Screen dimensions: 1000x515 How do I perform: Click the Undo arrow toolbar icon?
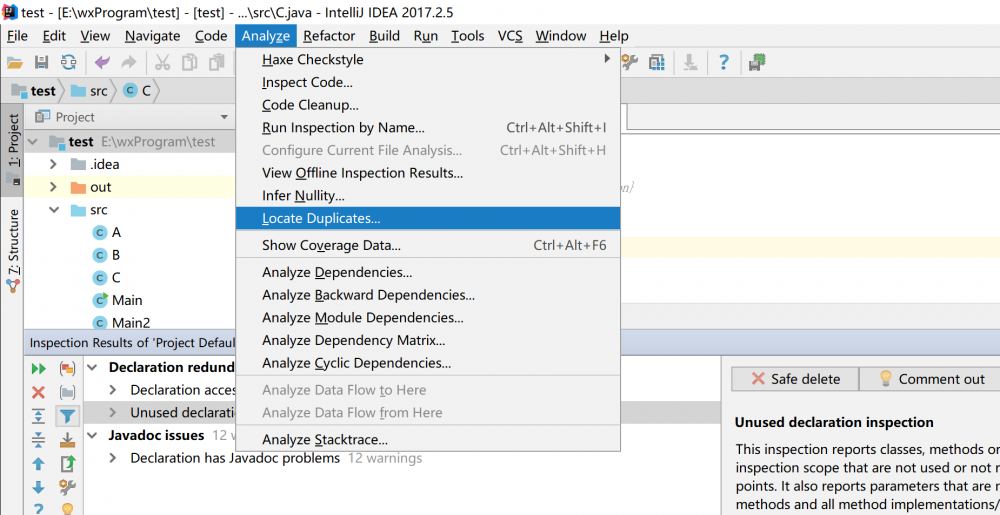(x=102, y=62)
